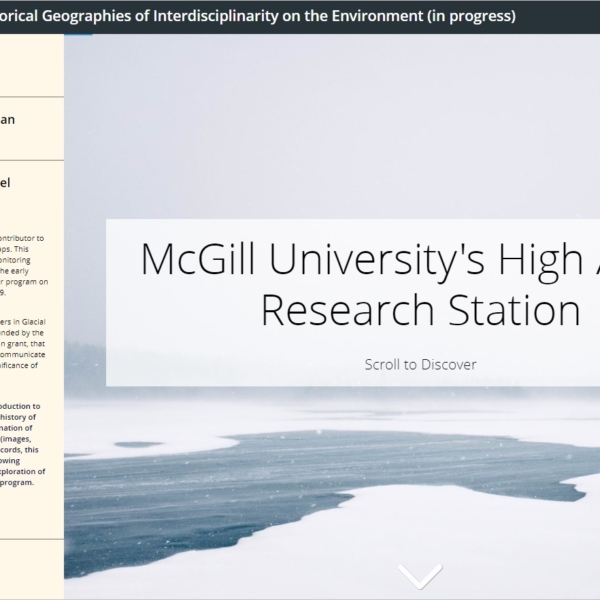Click the empty bottom section of the sidebar
This screenshot has width=600, height=600.
coord(30,568)
